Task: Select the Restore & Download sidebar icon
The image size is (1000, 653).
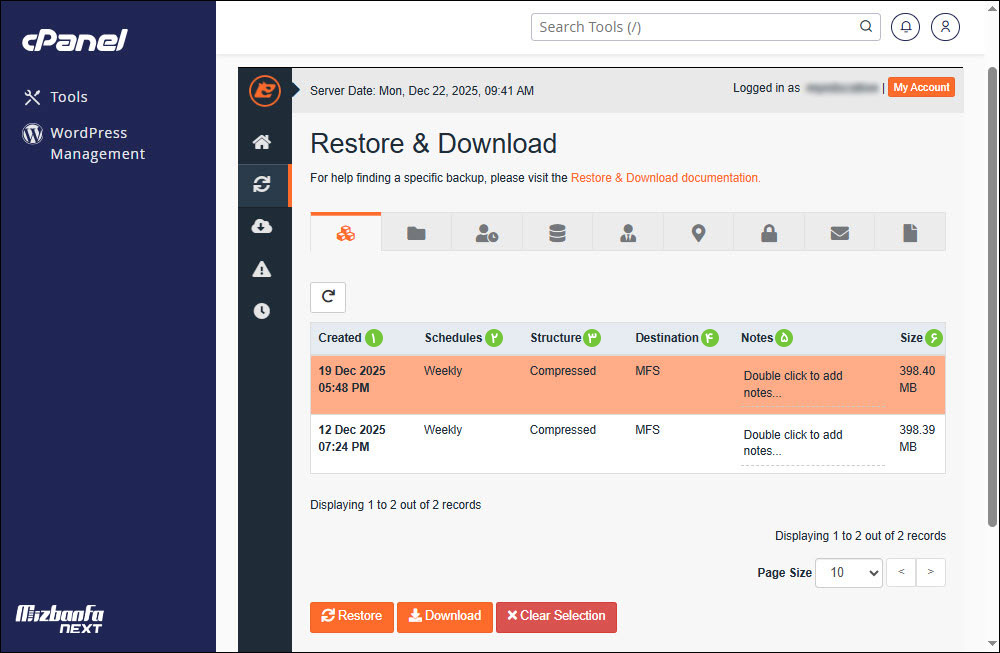Action: 263,184
